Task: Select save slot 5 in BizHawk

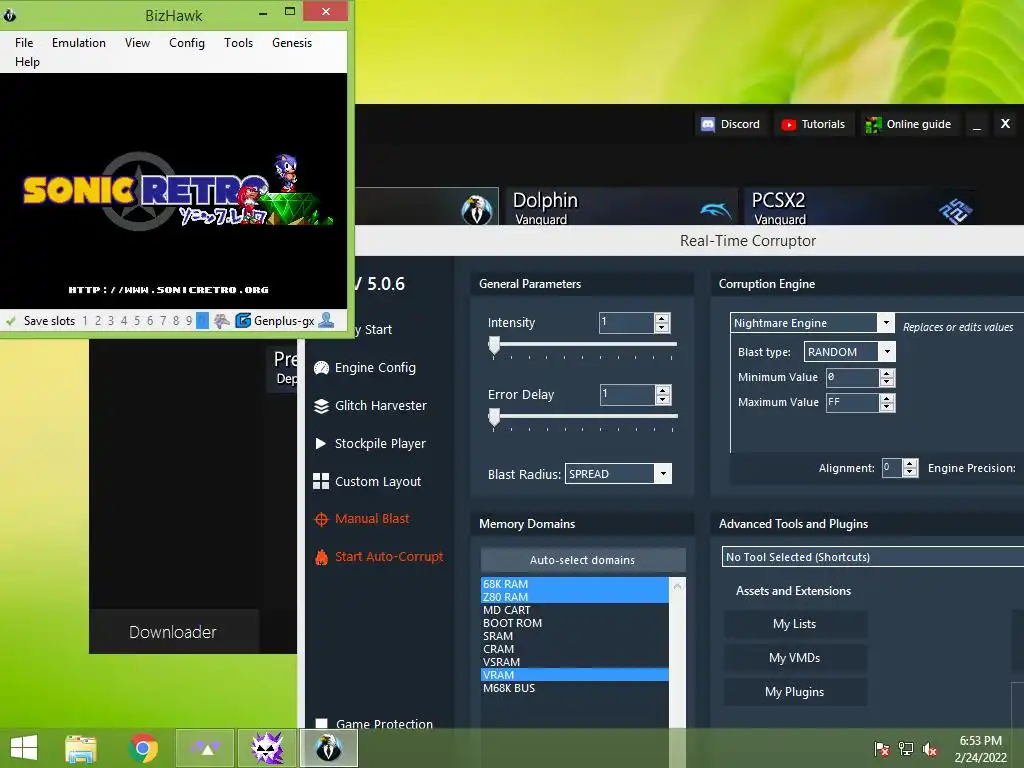Action: click(137, 321)
